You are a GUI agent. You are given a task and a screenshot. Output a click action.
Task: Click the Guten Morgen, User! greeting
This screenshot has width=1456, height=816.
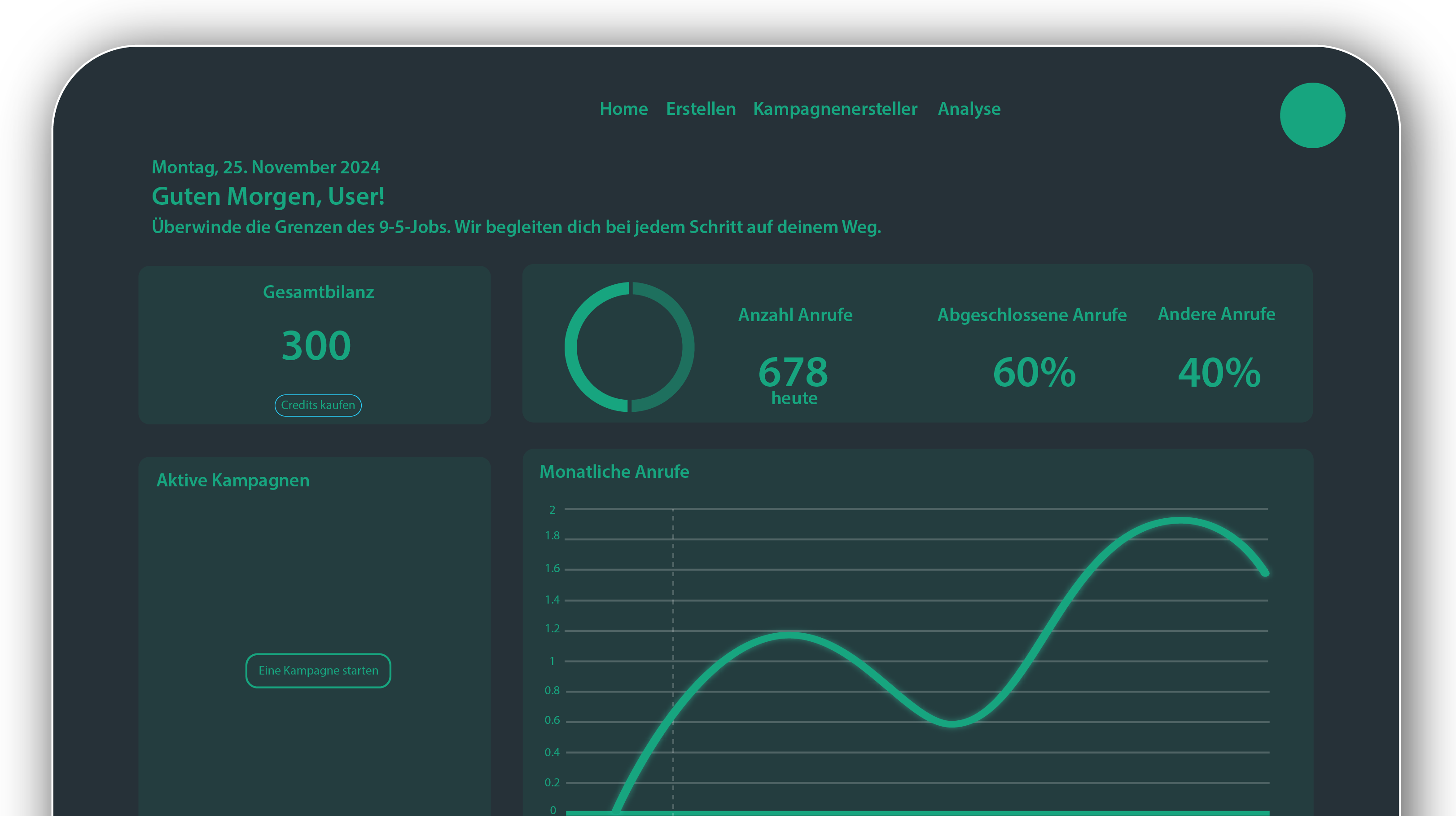click(268, 196)
